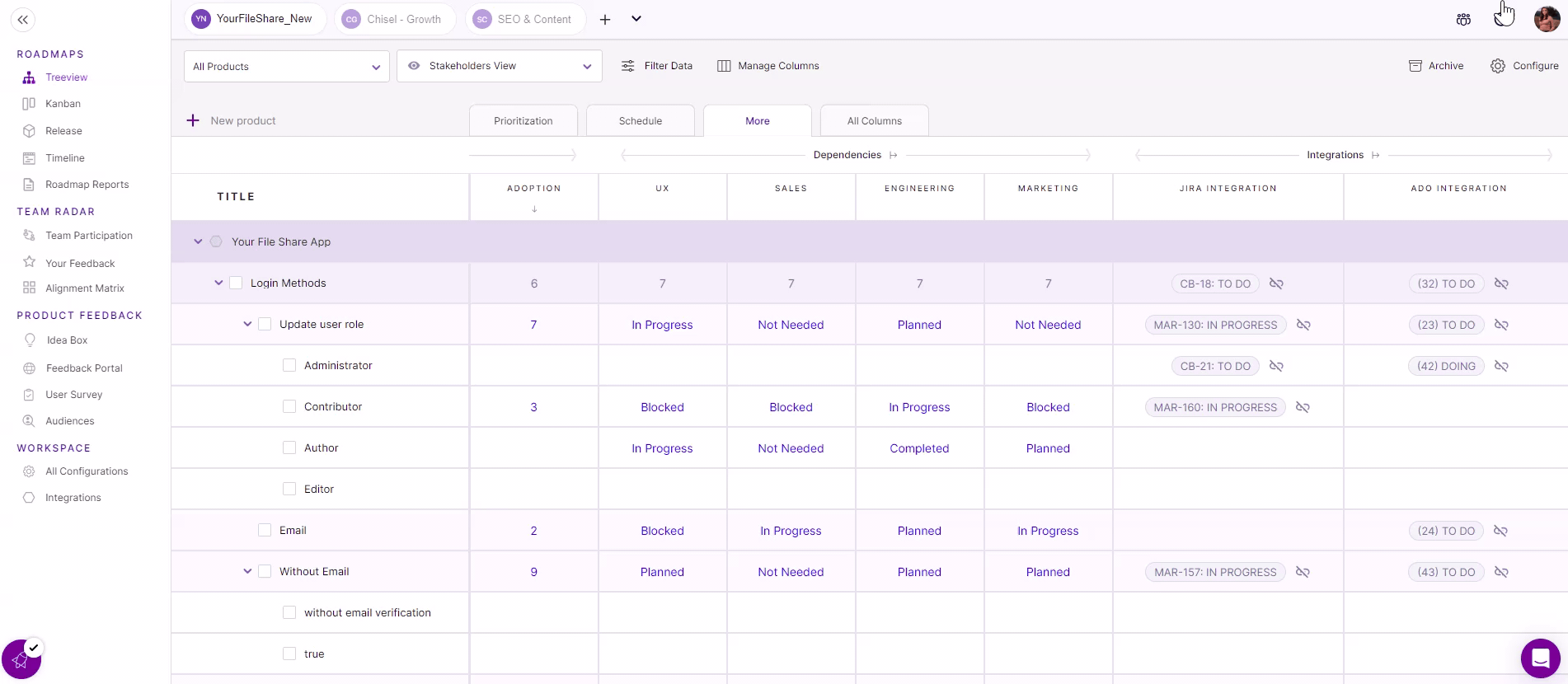Screen dimensions: 1568x684
Task: Check the Editor checkbox
Action: click(x=289, y=489)
